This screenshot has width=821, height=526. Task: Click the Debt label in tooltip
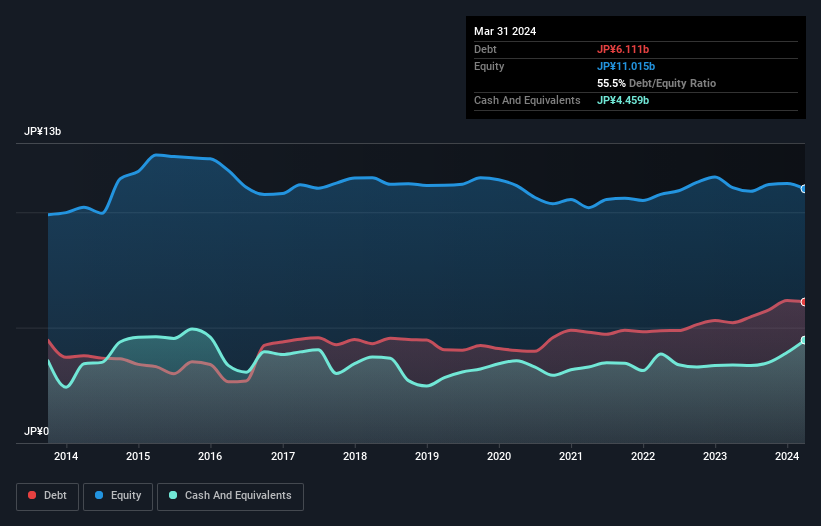tap(485, 49)
